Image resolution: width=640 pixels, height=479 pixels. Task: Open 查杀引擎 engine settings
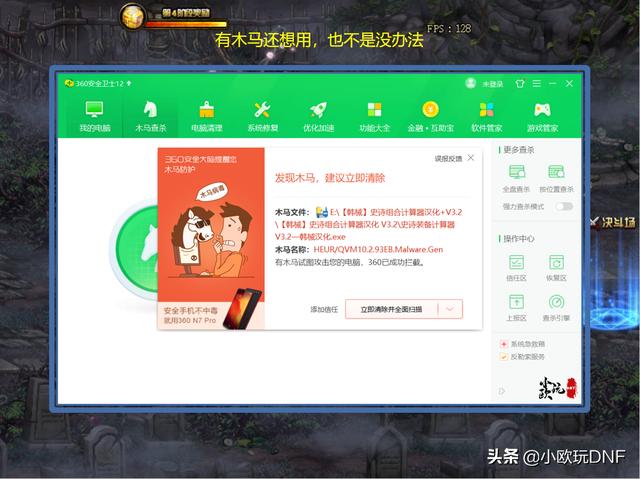click(556, 308)
